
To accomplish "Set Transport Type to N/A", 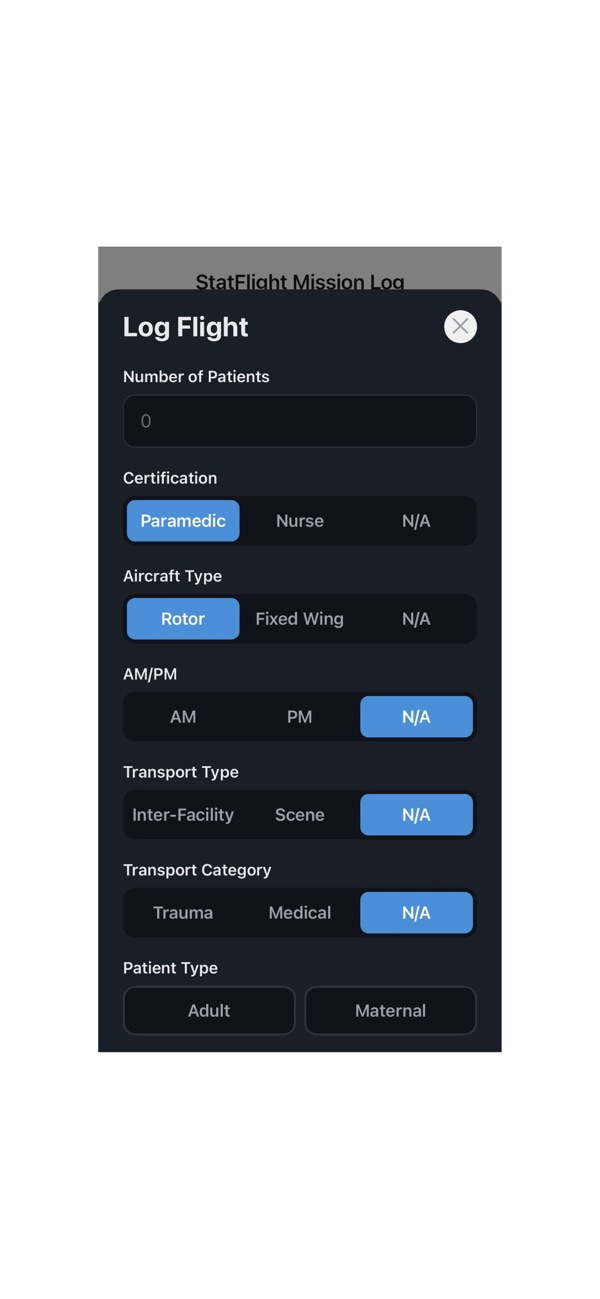I will [x=416, y=815].
